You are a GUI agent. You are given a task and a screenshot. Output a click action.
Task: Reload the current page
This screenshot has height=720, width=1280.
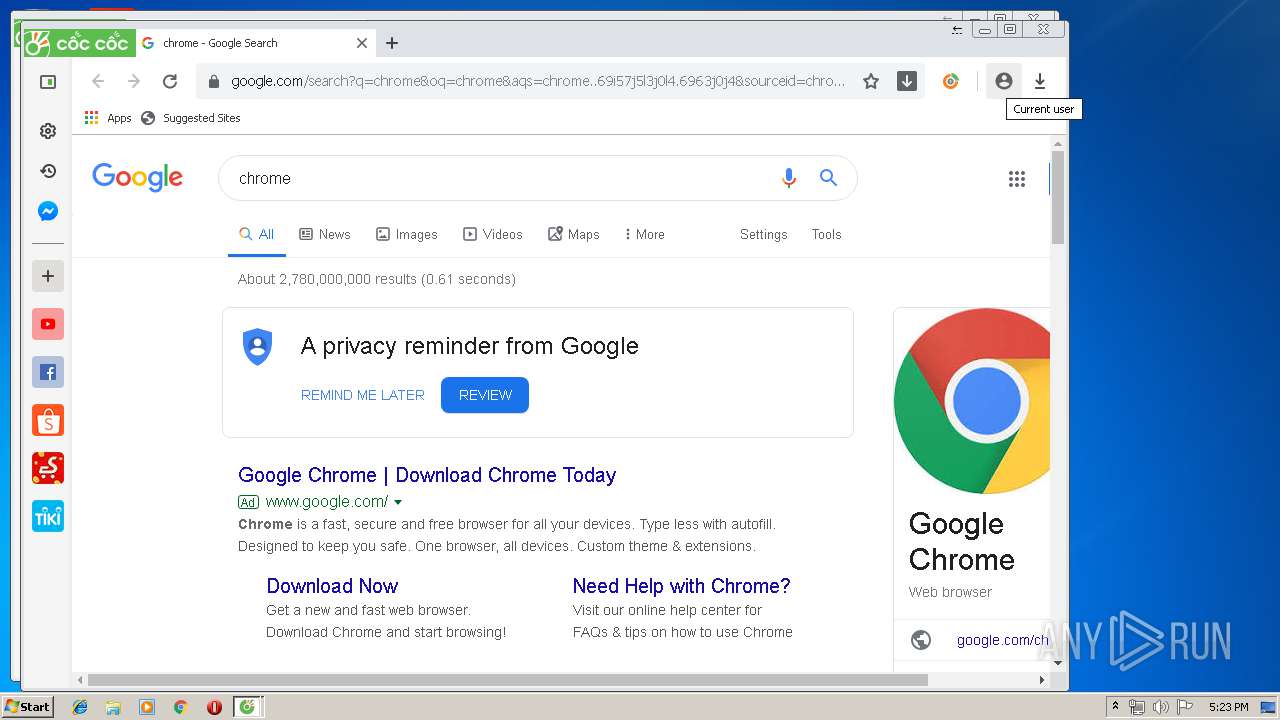point(170,82)
